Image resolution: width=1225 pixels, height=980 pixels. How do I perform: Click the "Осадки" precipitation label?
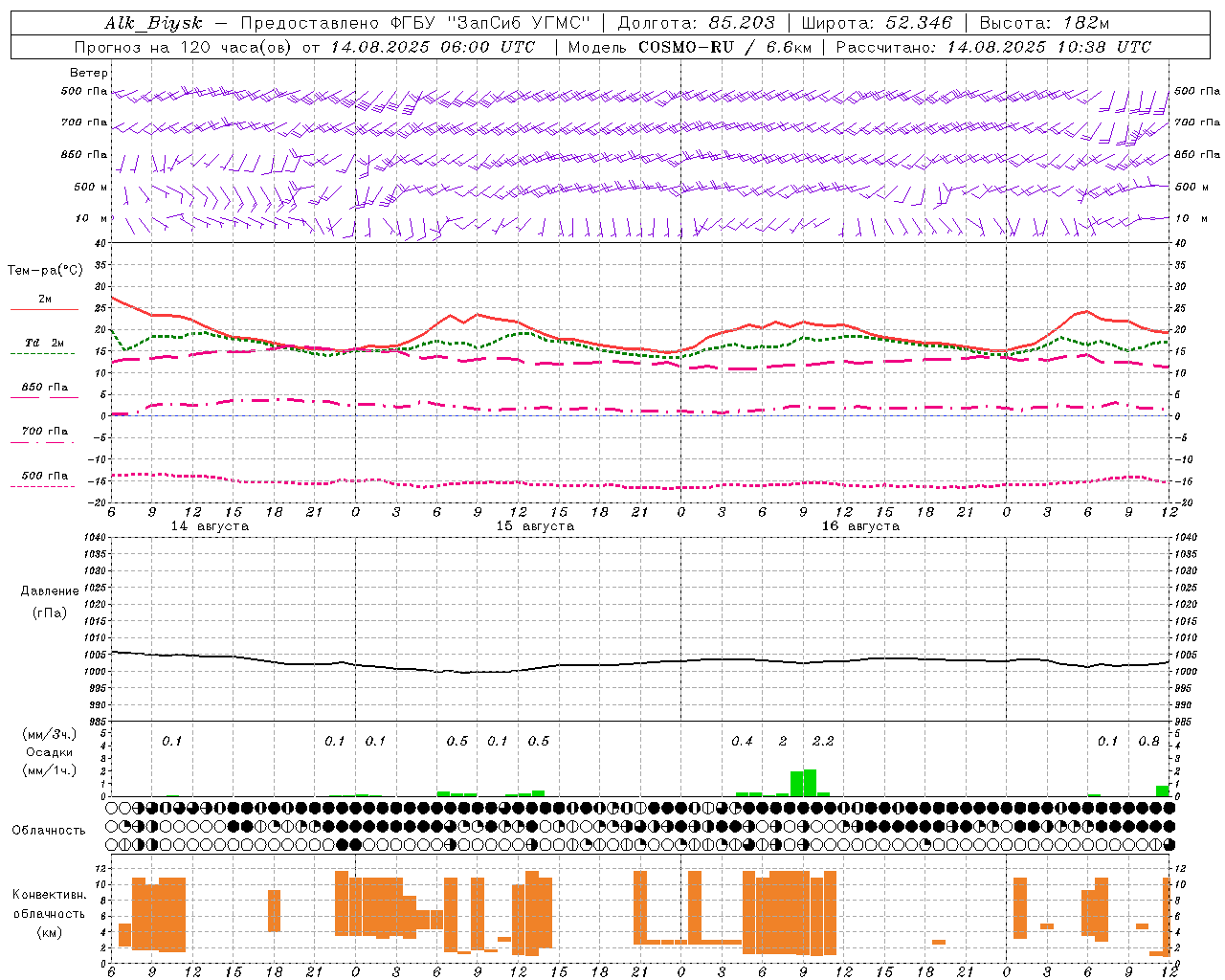[49, 753]
